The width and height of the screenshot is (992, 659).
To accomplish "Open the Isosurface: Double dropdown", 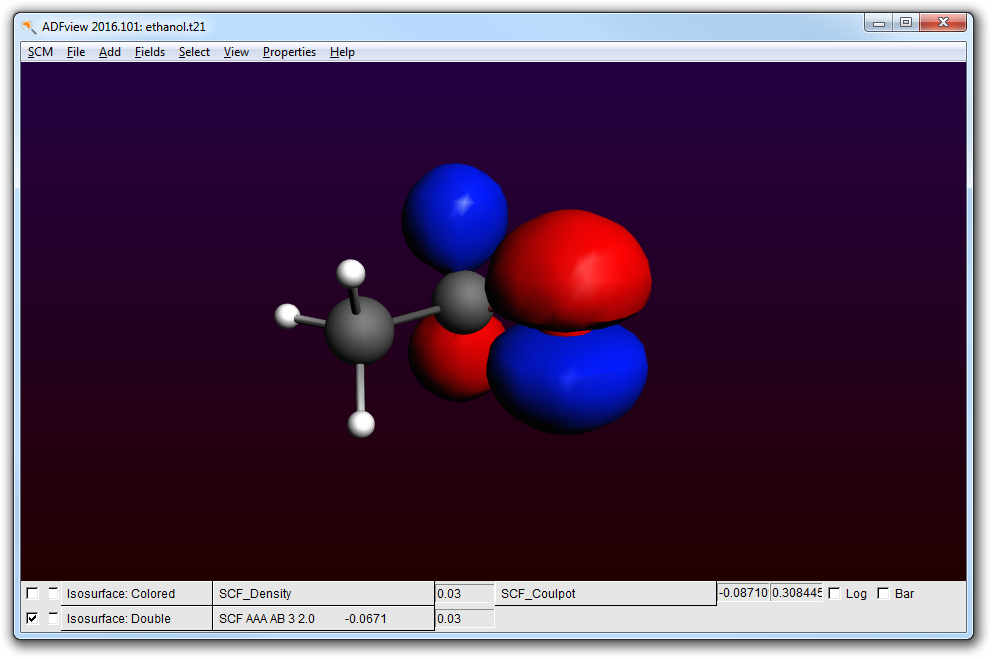I will point(136,618).
